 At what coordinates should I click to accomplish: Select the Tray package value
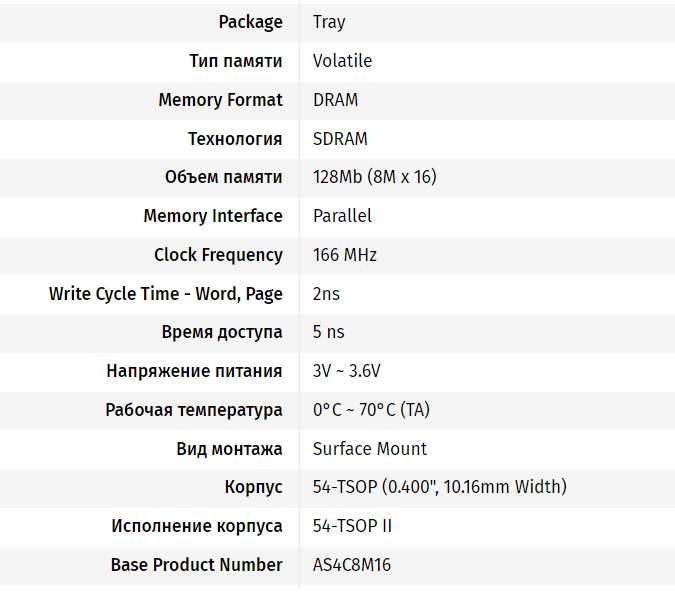329,22
